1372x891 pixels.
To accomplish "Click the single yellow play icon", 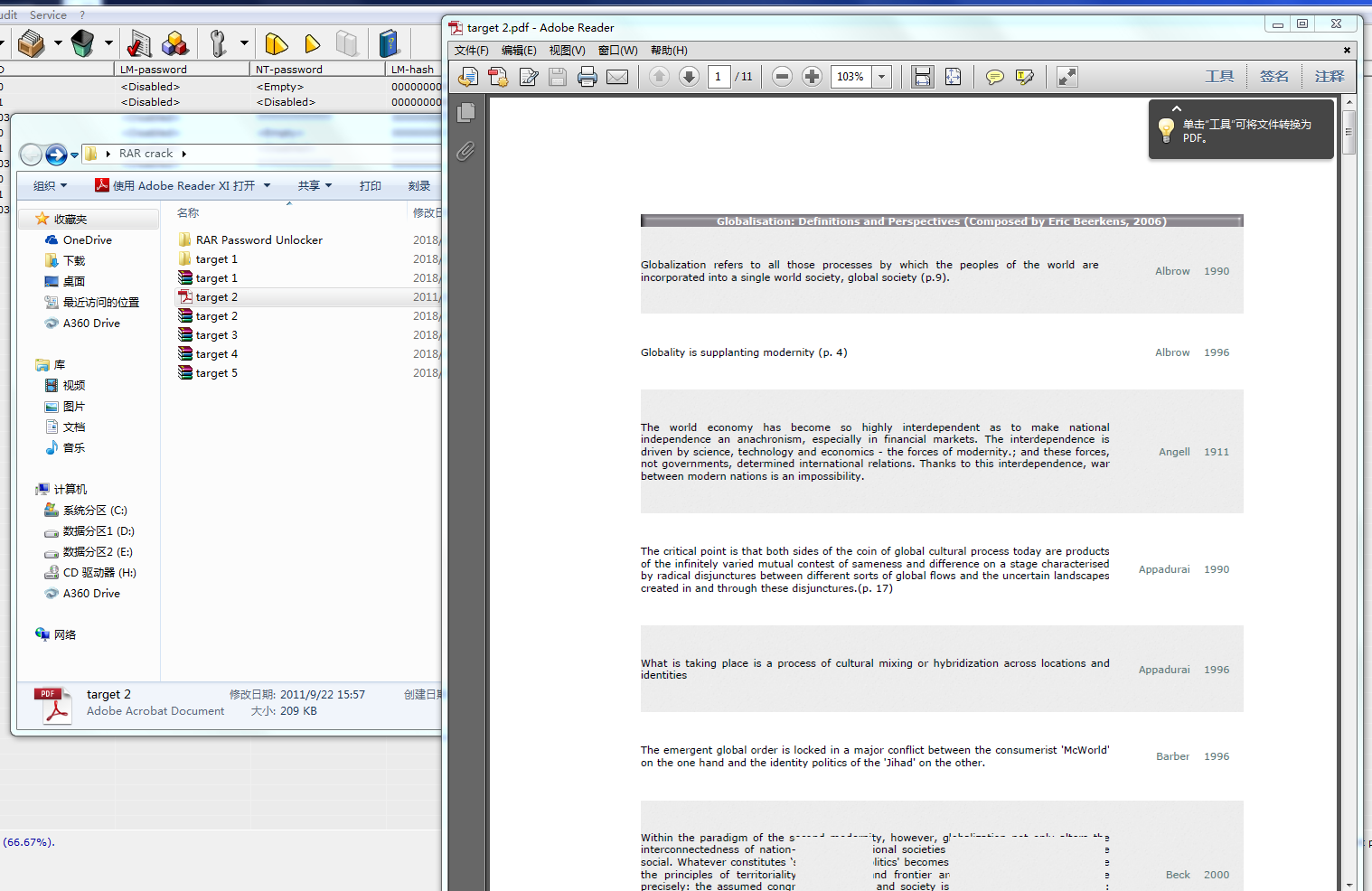I will (313, 42).
